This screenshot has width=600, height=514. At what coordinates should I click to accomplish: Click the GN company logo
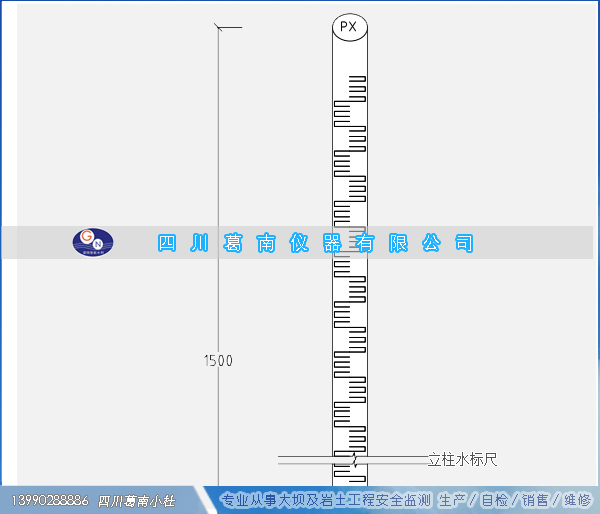(93, 242)
